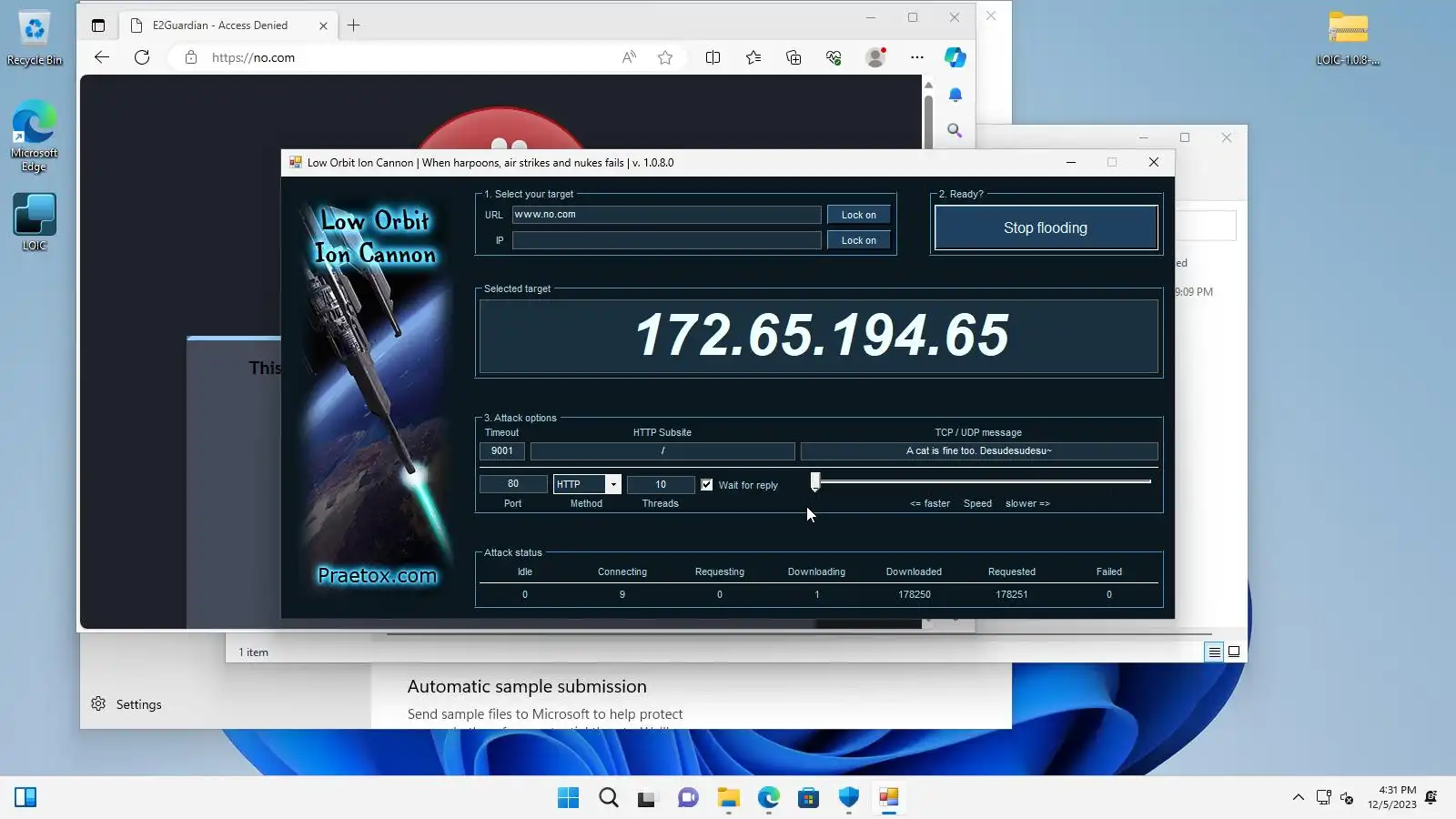Launch Copilot from the Edge toolbar
Viewport: 1456px width, 819px height.
955,57
